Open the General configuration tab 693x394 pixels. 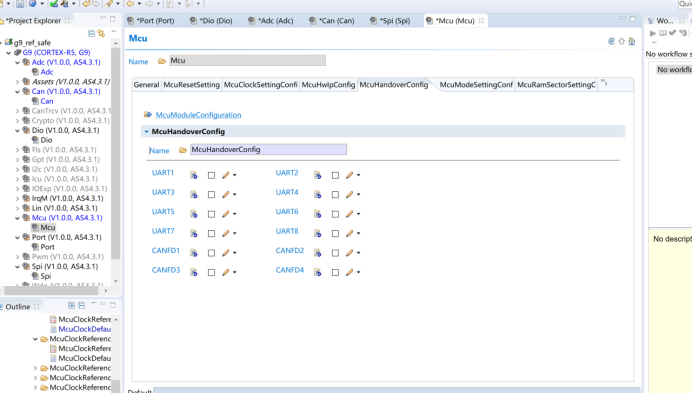coord(146,84)
